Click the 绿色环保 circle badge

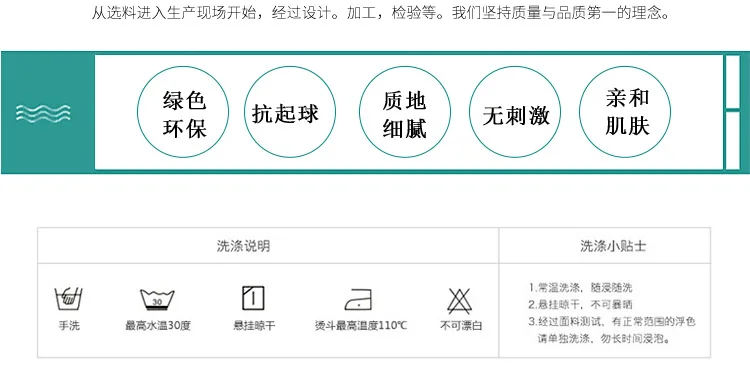(x=183, y=112)
